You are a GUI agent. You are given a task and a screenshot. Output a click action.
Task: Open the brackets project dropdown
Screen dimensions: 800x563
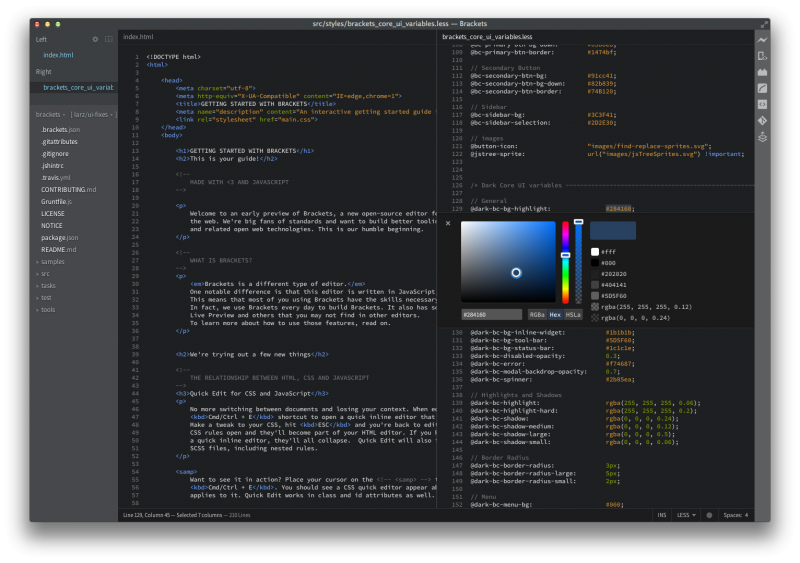click(x=50, y=114)
